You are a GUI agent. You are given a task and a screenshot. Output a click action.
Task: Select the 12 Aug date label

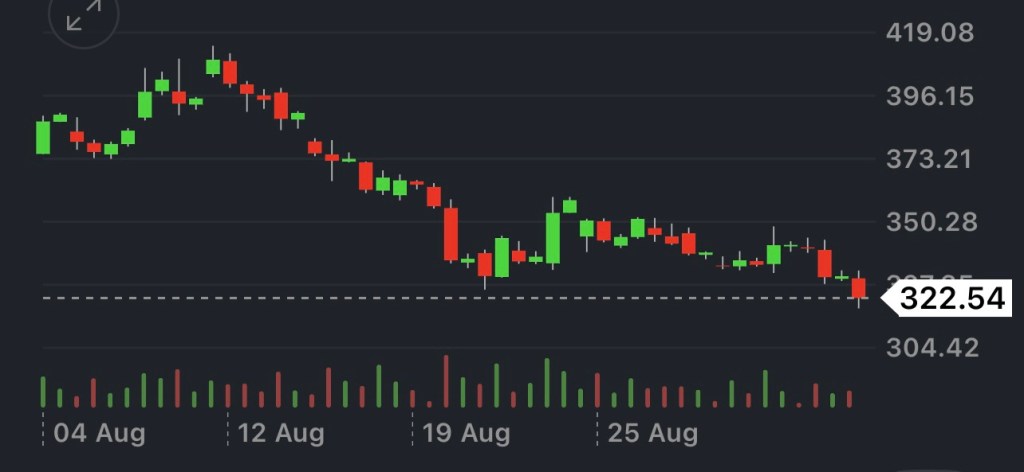pyautogui.click(x=280, y=434)
